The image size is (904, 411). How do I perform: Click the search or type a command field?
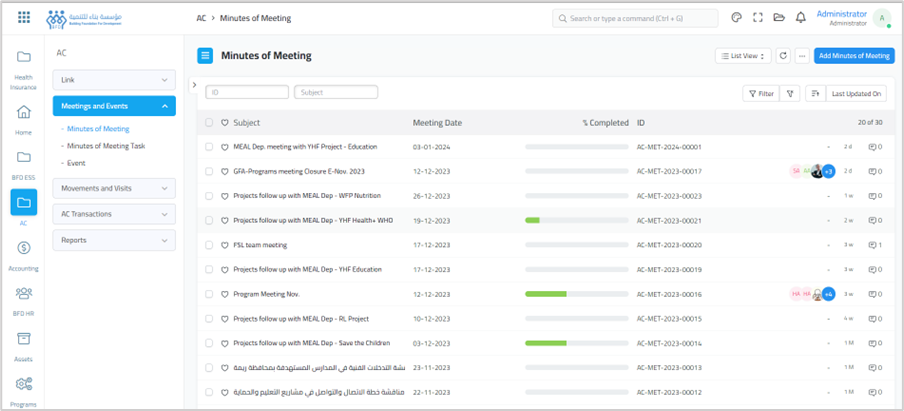pos(635,18)
